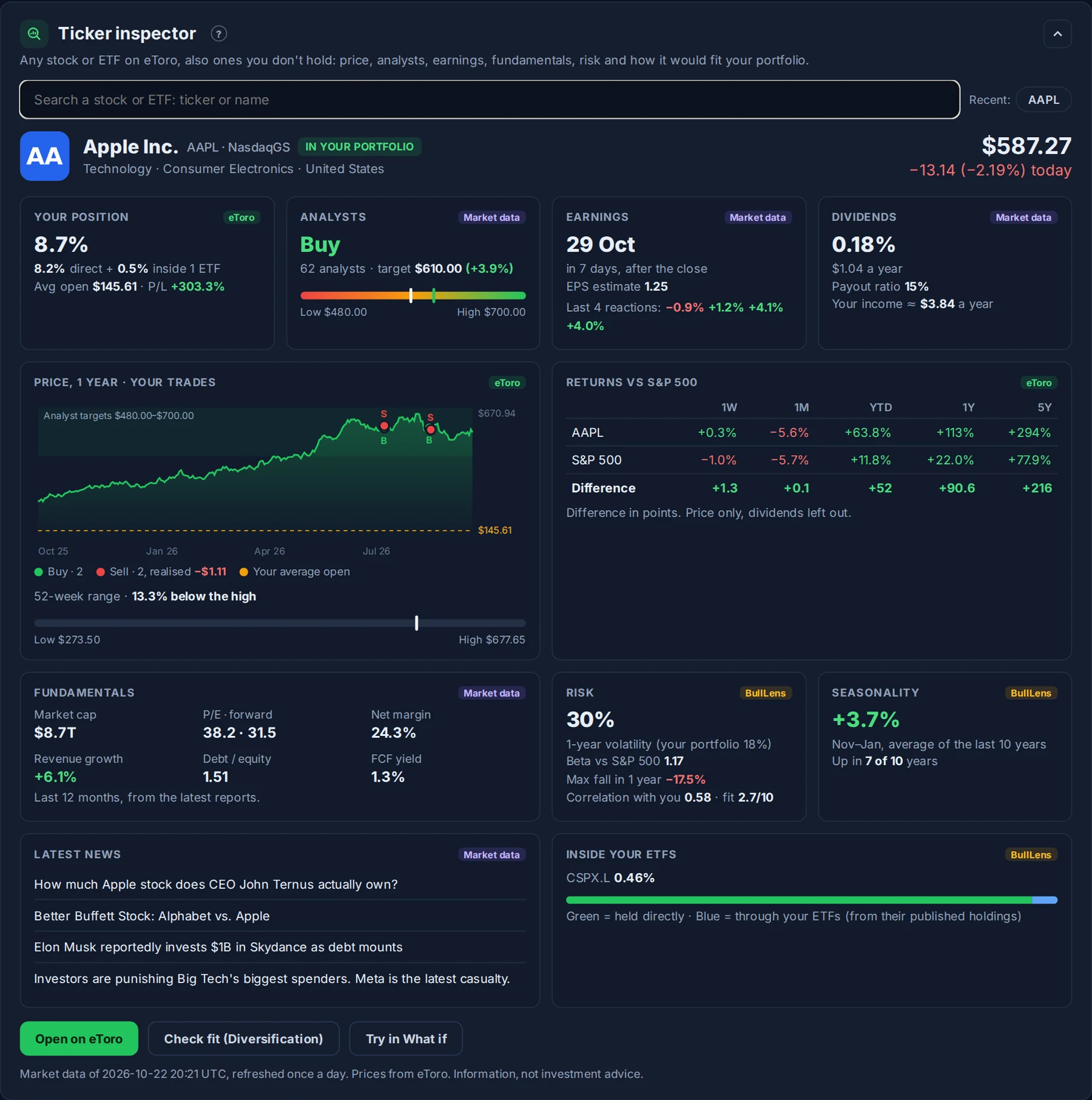Click Check fit (Diversification) button
Image resolution: width=1092 pixels, height=1100 pixels.
[243, 1039]
